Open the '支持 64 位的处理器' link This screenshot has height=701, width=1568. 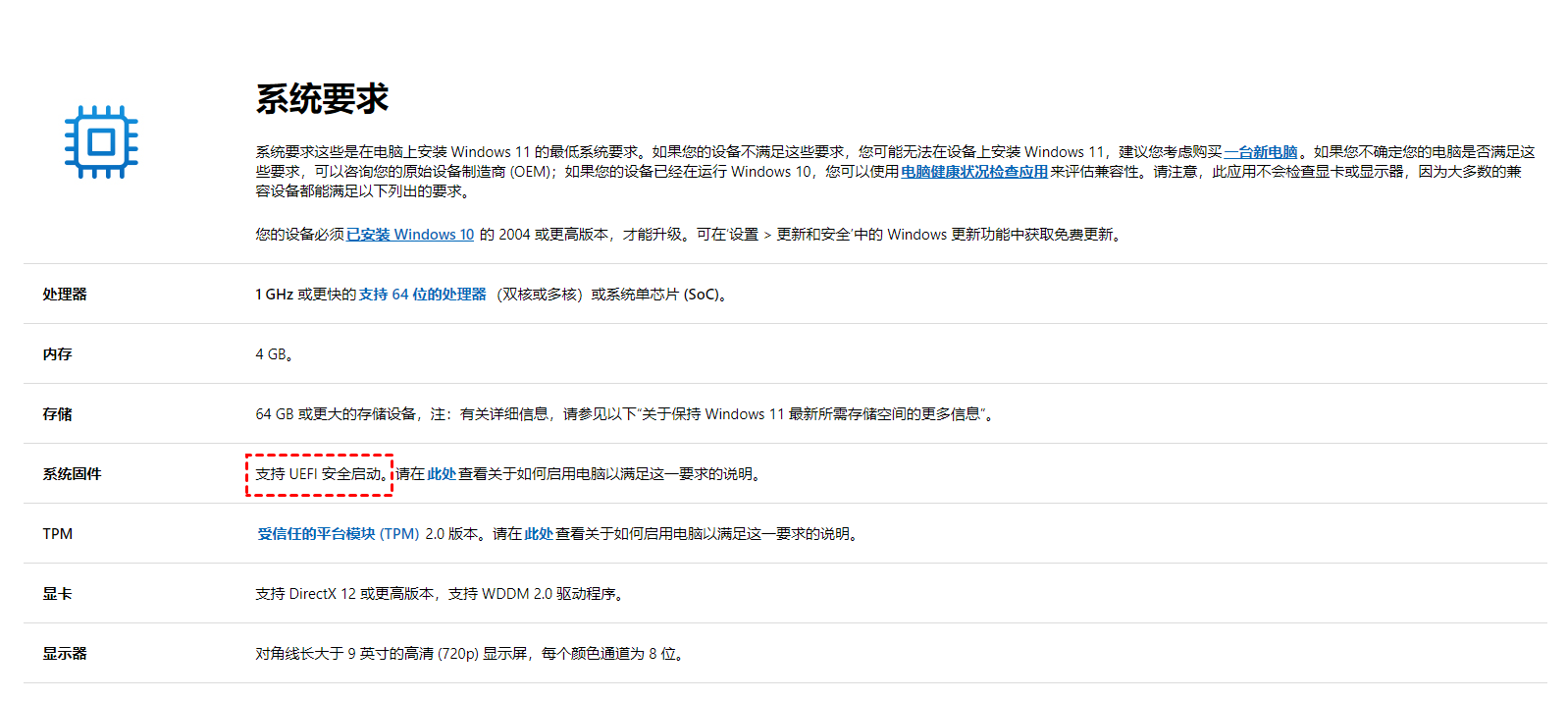423,295
